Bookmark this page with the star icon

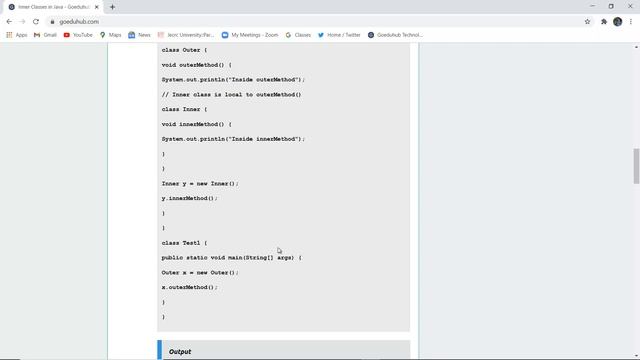(x=587, y=22)
